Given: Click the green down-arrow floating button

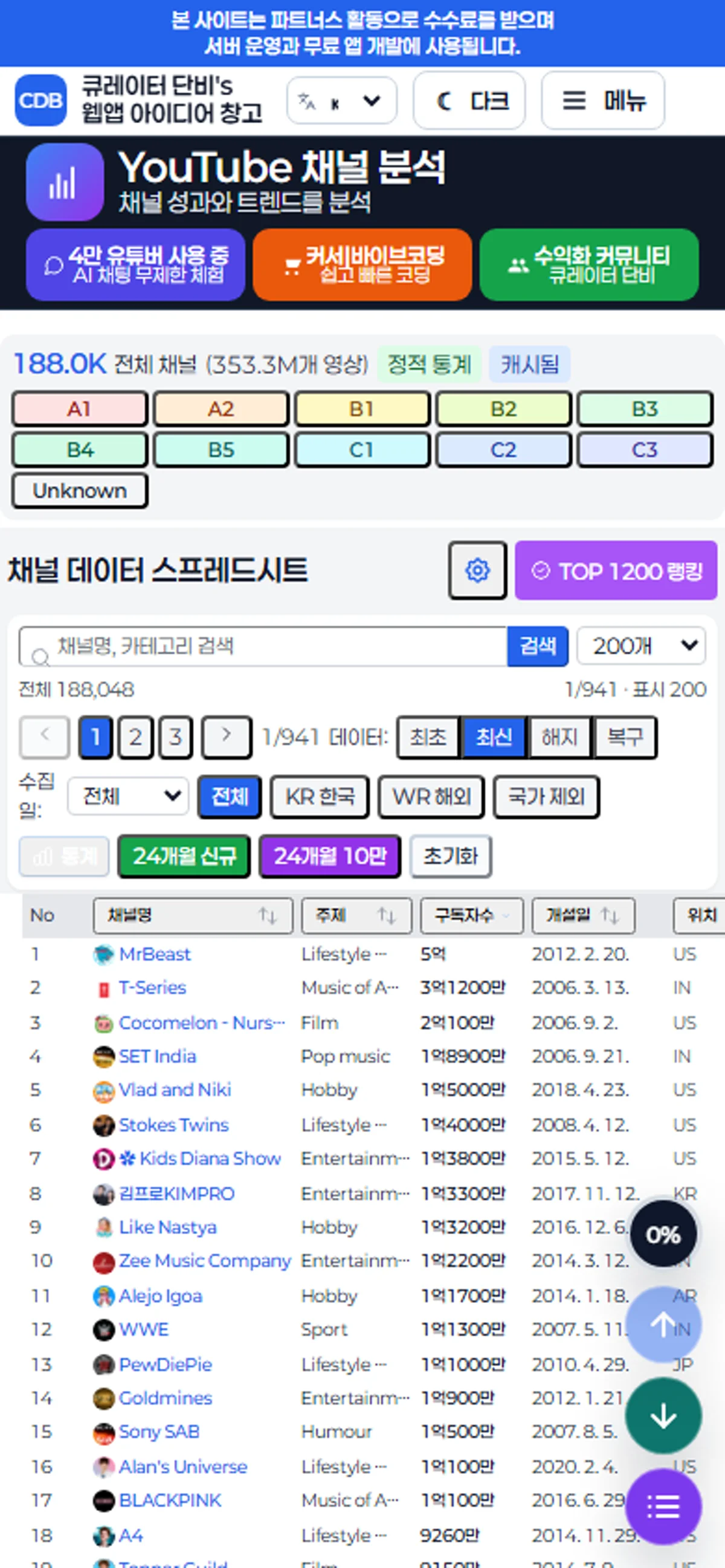Looking at the screenshot, I should click(663, 1416).
